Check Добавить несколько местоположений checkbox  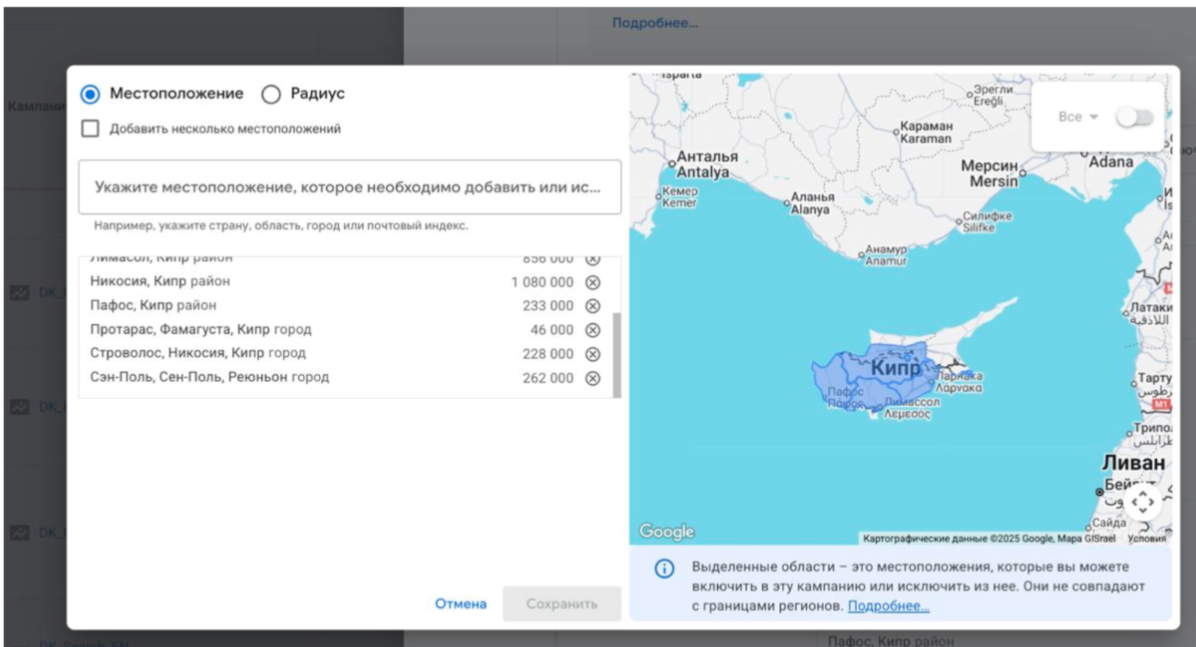[91, 129]
